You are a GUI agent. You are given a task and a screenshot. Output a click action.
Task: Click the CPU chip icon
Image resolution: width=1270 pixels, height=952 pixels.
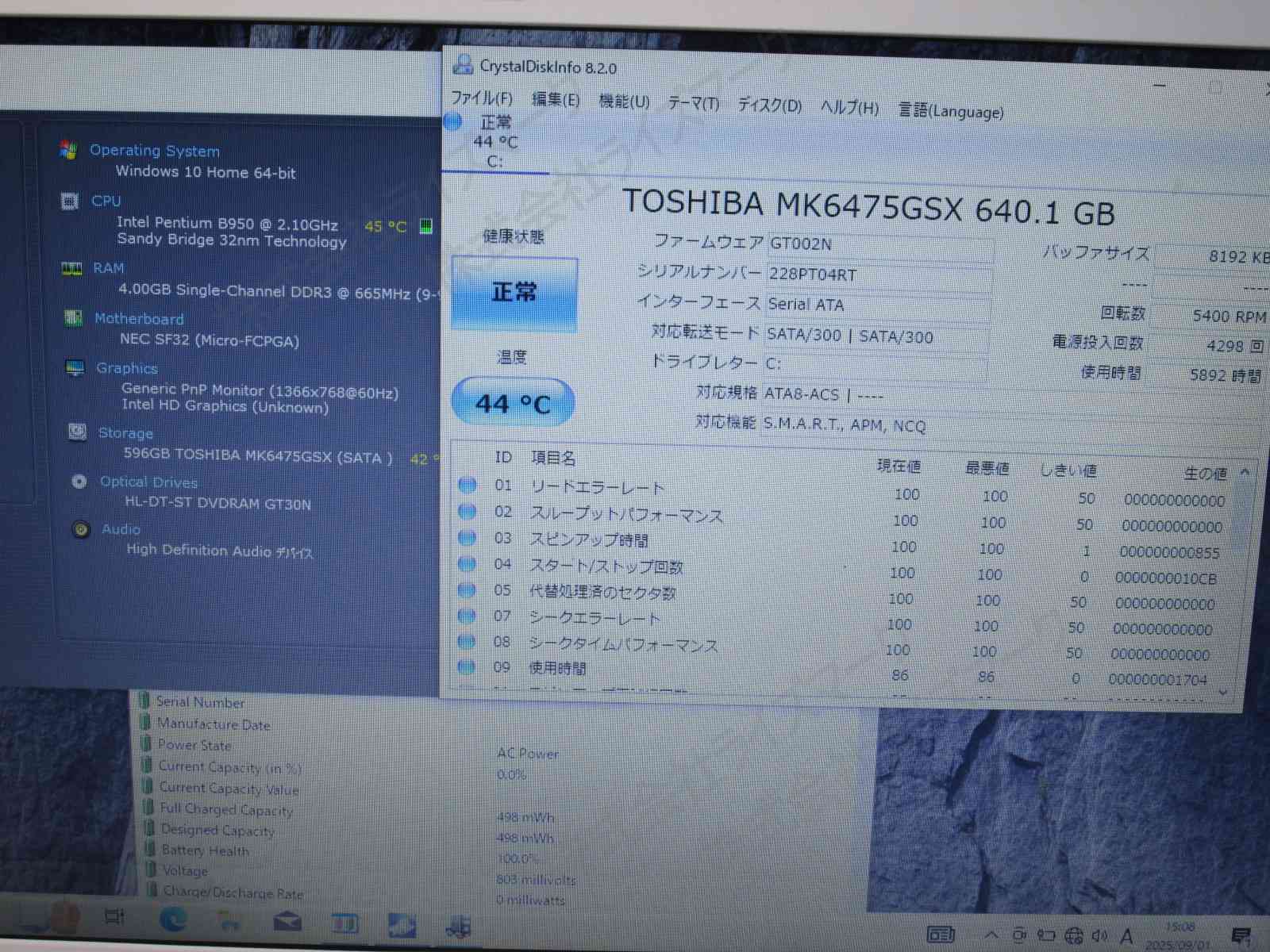coord(70,202)
